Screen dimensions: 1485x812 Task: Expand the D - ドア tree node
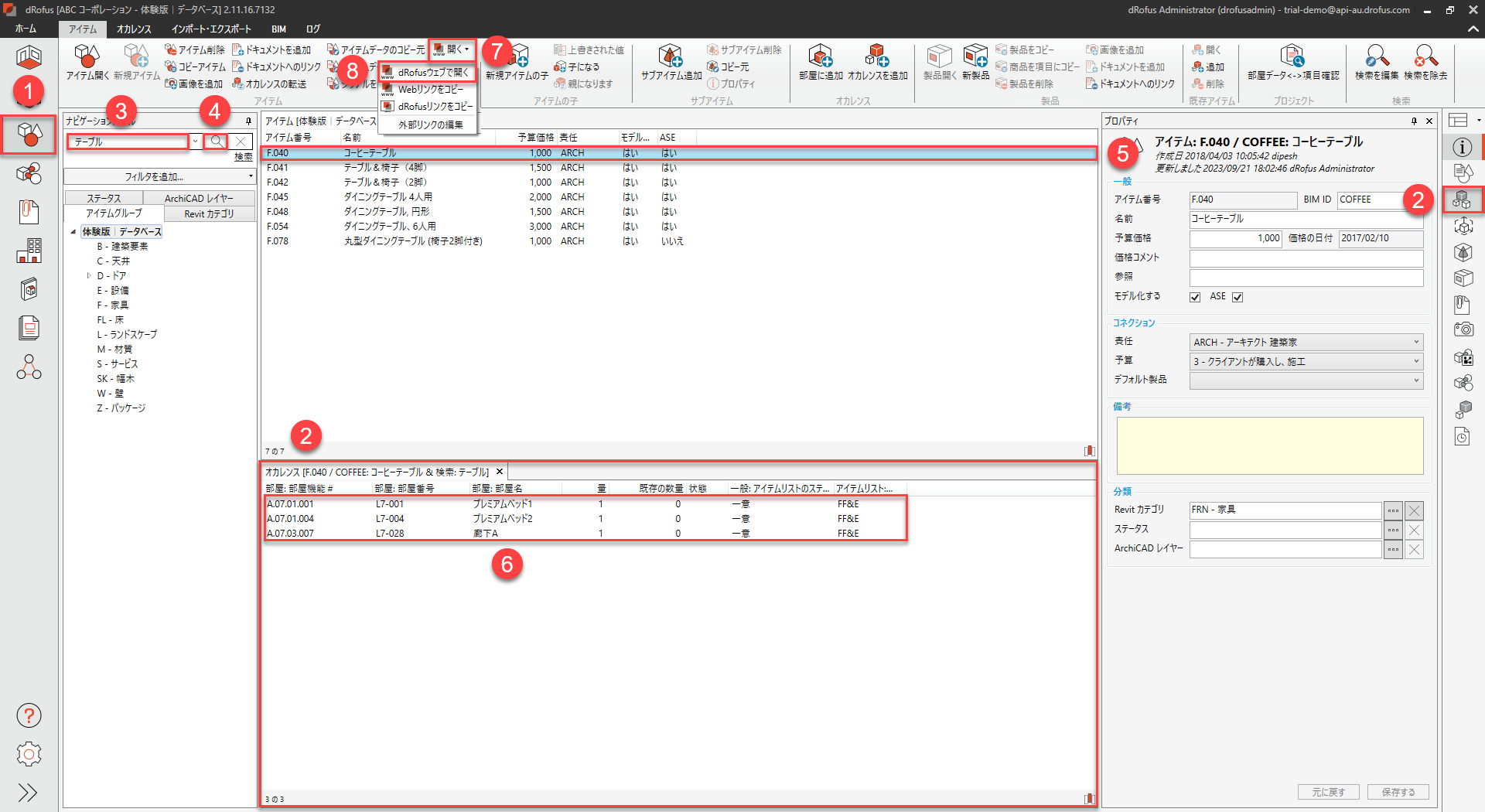click(89, 276)
